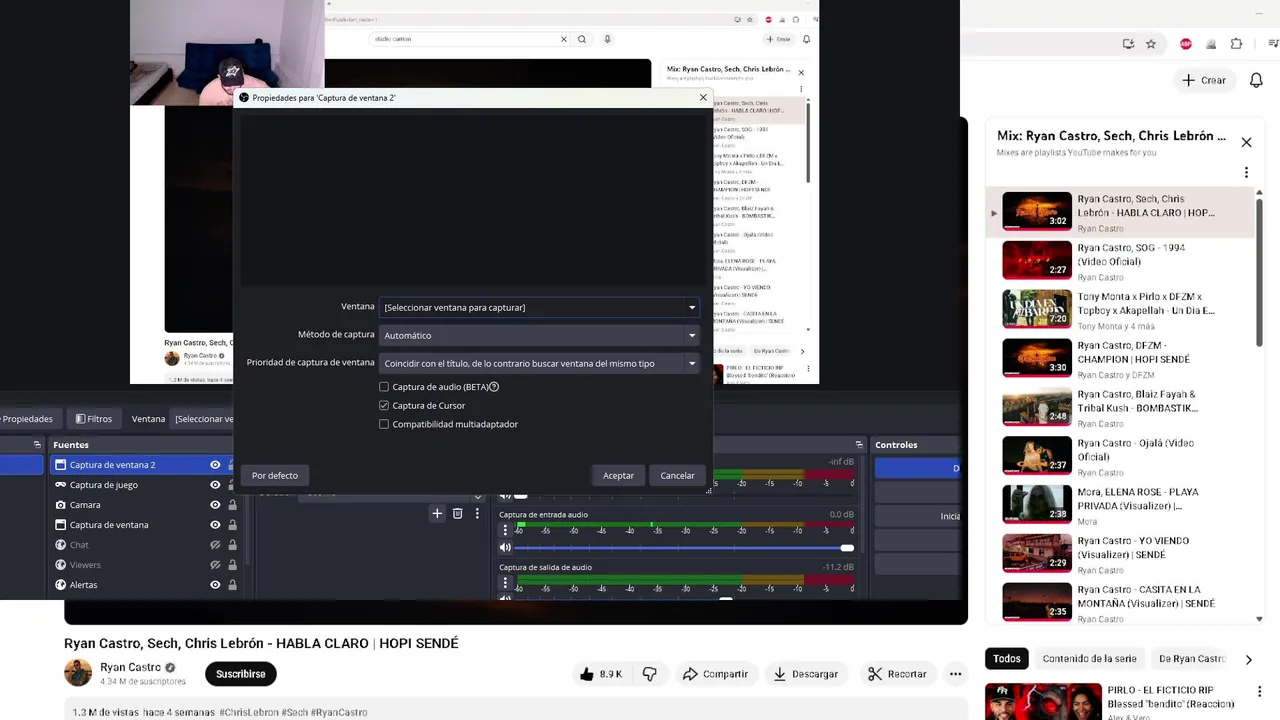This screenshot has height=720, width=1280.
Task: Toggle lock on Captura de juego source
Action: click(x=232, y=485)
